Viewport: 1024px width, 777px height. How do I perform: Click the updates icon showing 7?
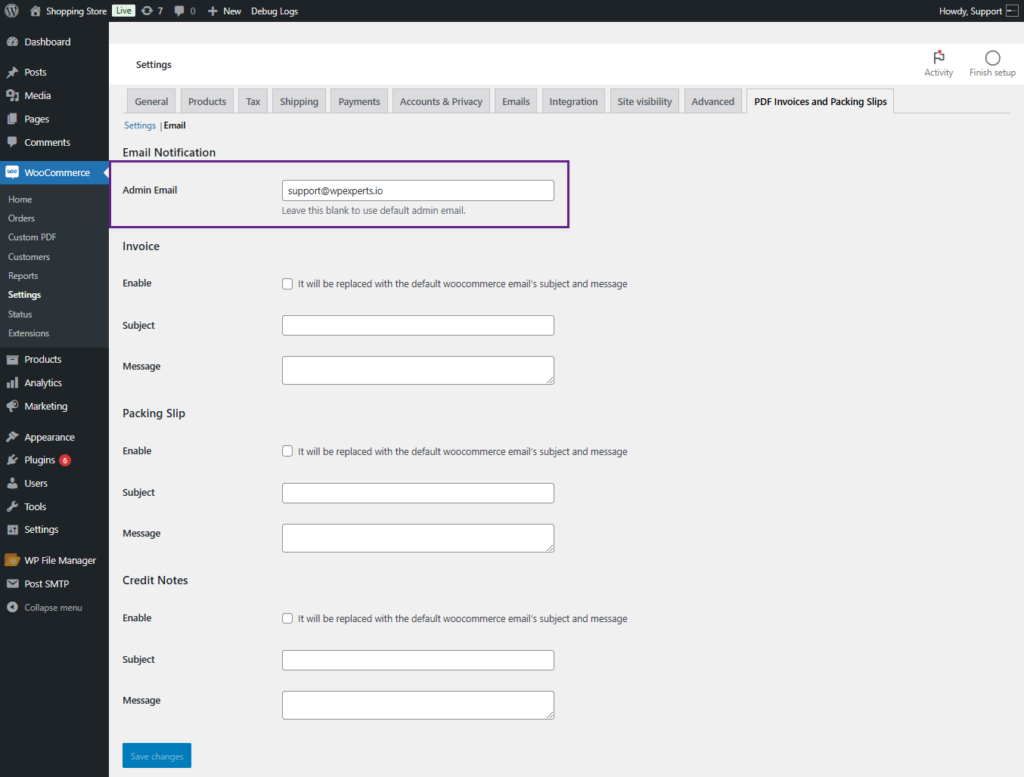click(x=147, y=11)
